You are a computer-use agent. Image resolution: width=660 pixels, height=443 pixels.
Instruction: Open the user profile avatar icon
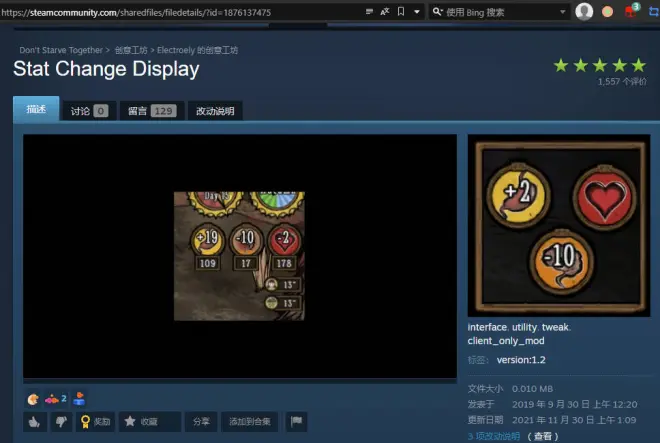[x=585, y=11]
